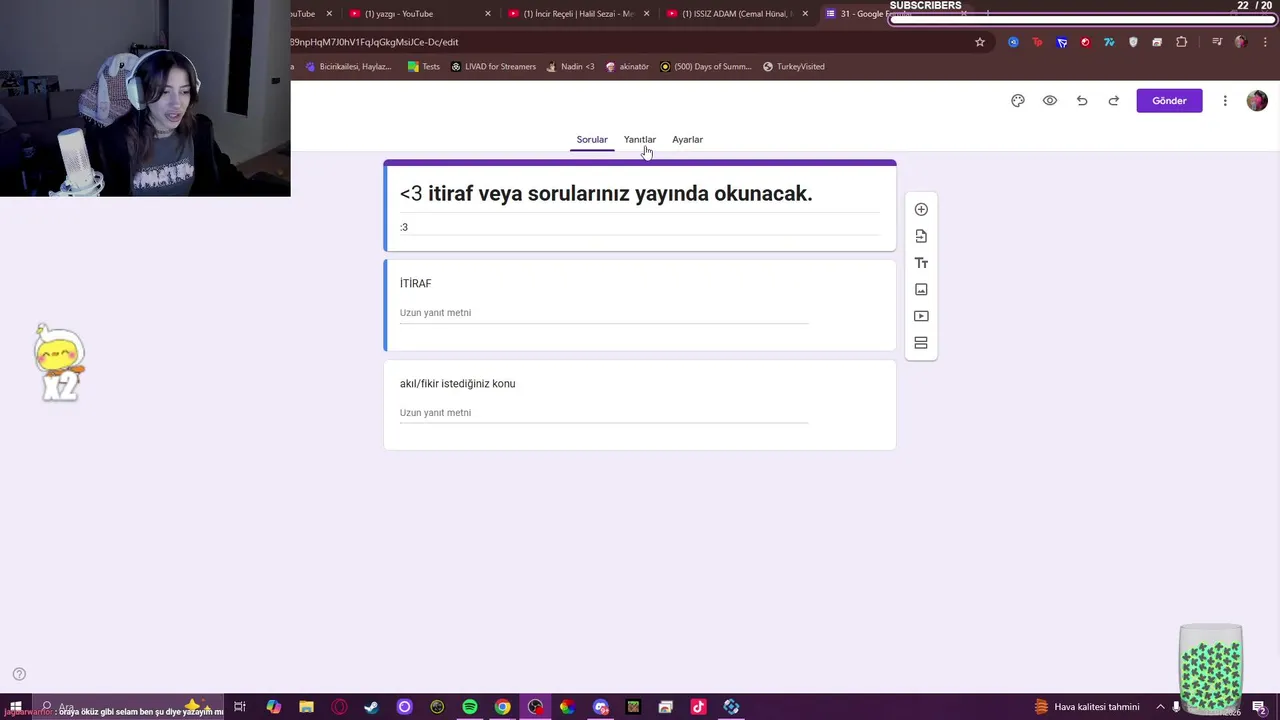
Task: Import questions from the side toolbar
Action: pyautogui.click(x=921, y=236)
